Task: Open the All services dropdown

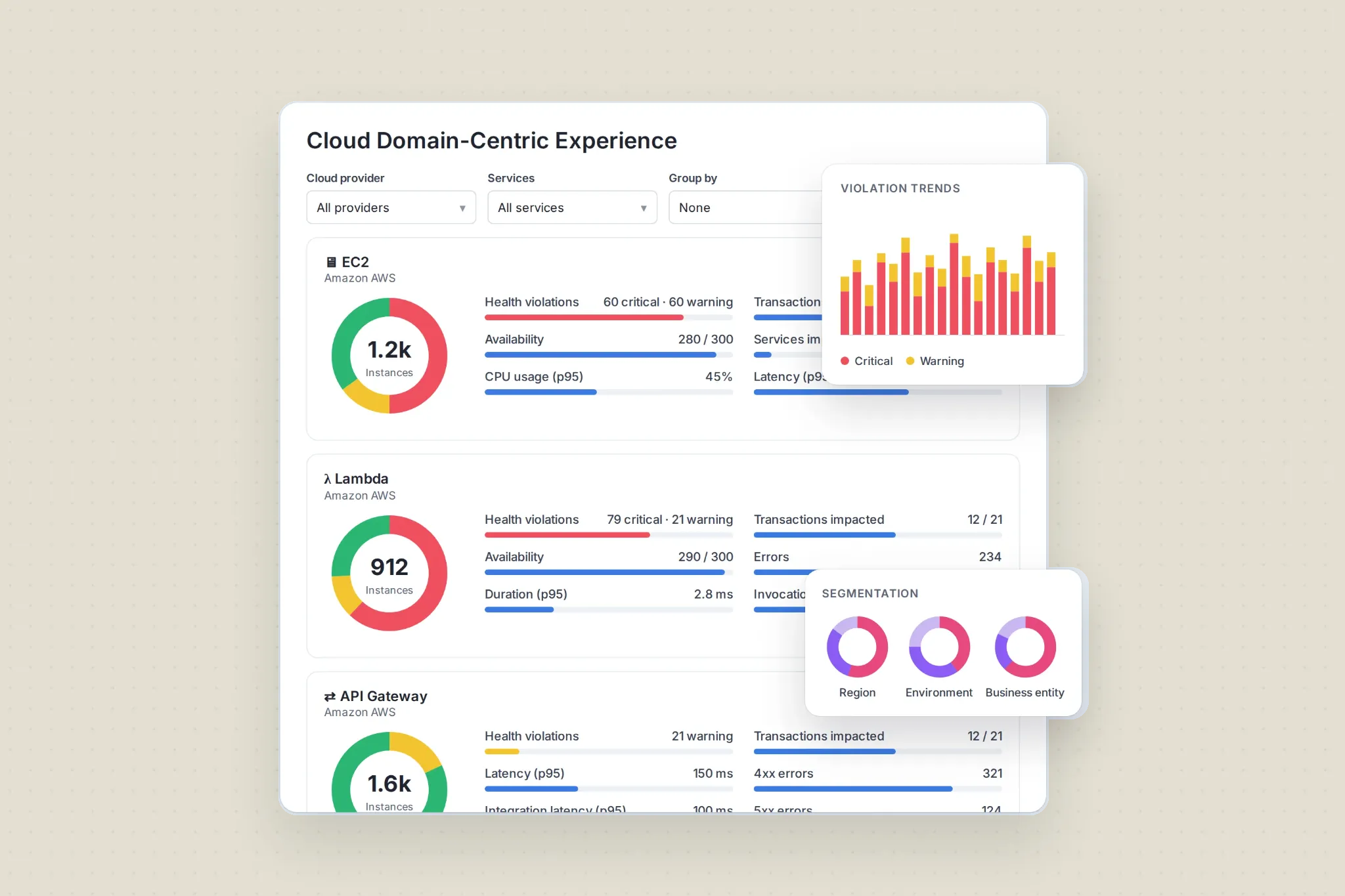Action: click(572, 207)
